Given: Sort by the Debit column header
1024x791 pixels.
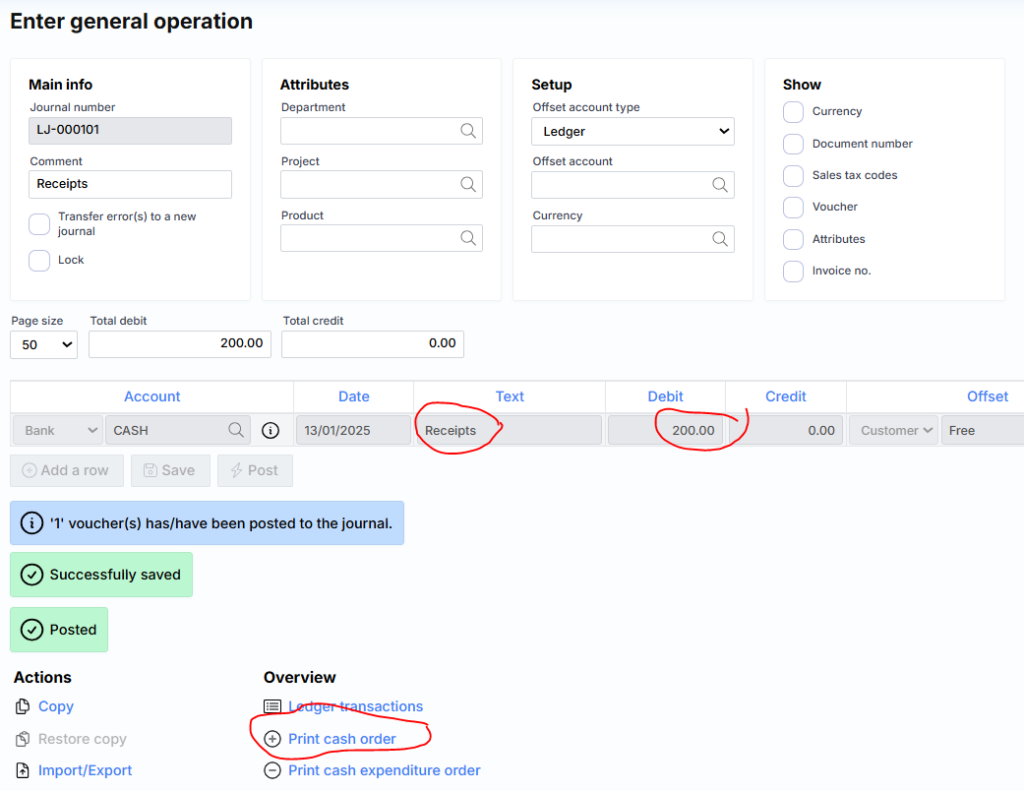Looking at the screenshot, I should pos(665,396).
